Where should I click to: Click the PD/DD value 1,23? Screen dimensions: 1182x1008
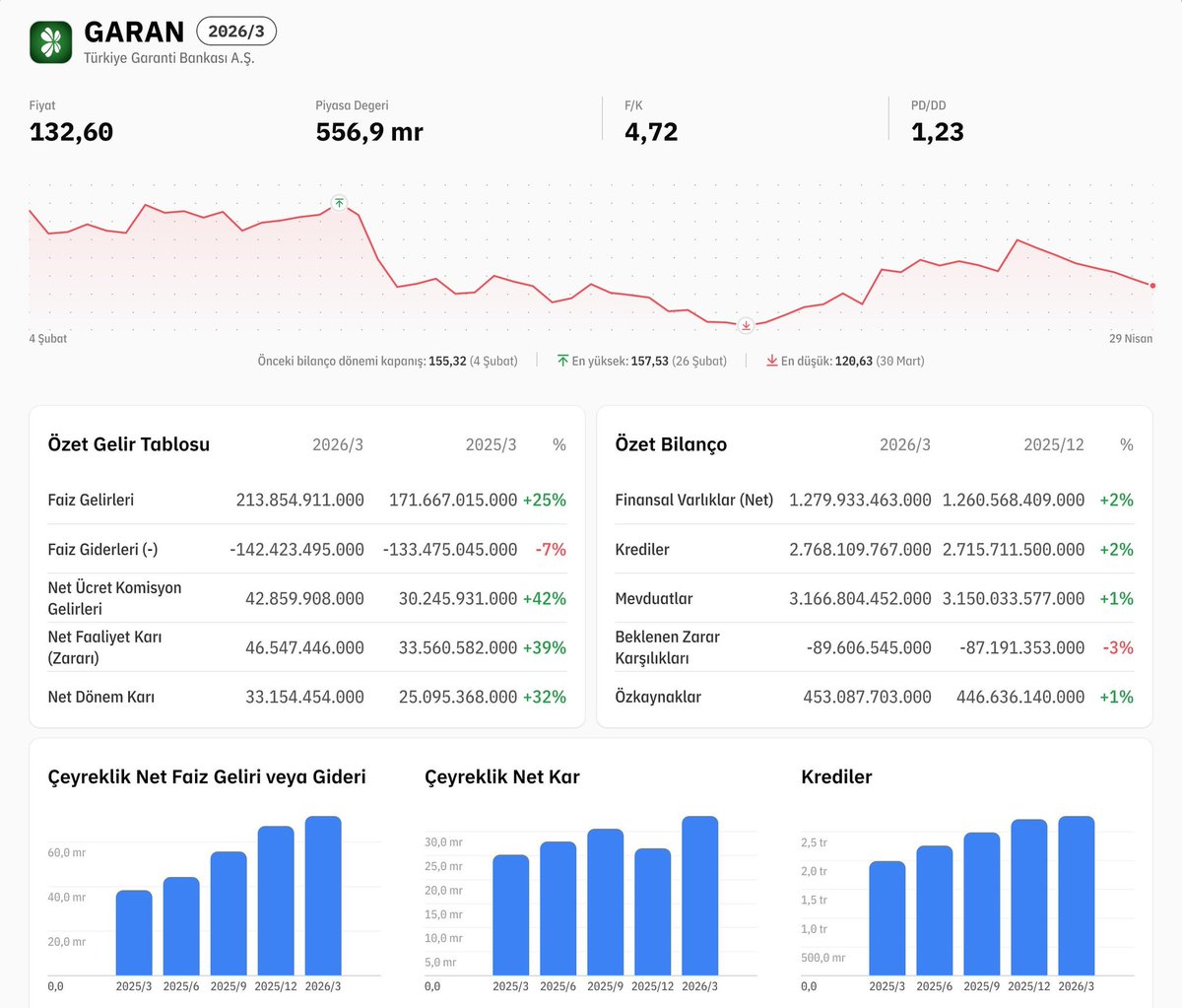(938, 132)
